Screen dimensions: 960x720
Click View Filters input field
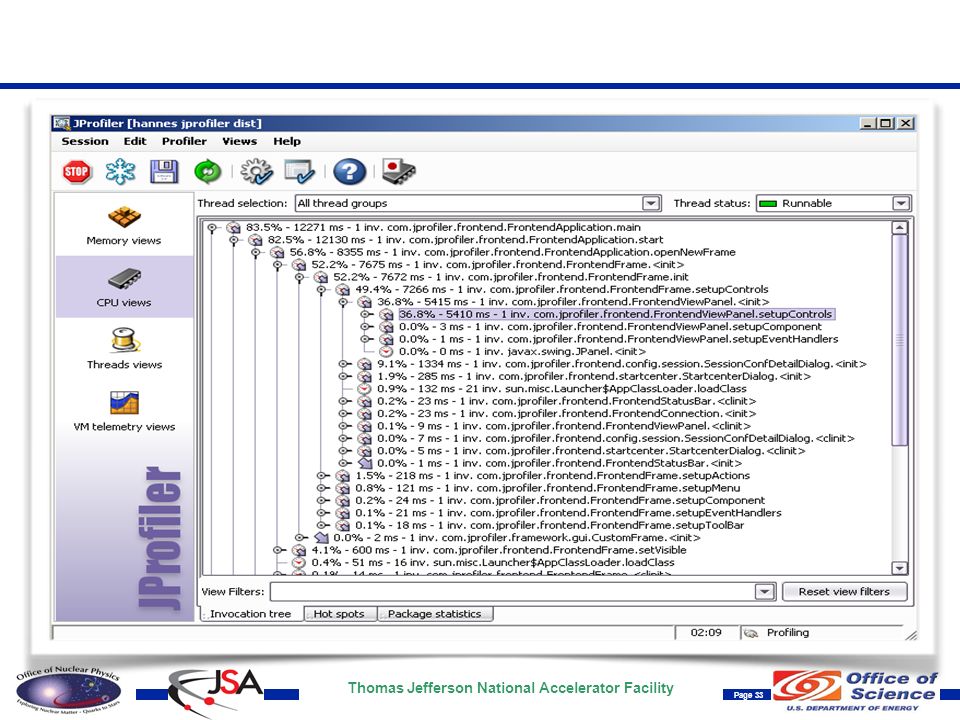tap(513, 591)
